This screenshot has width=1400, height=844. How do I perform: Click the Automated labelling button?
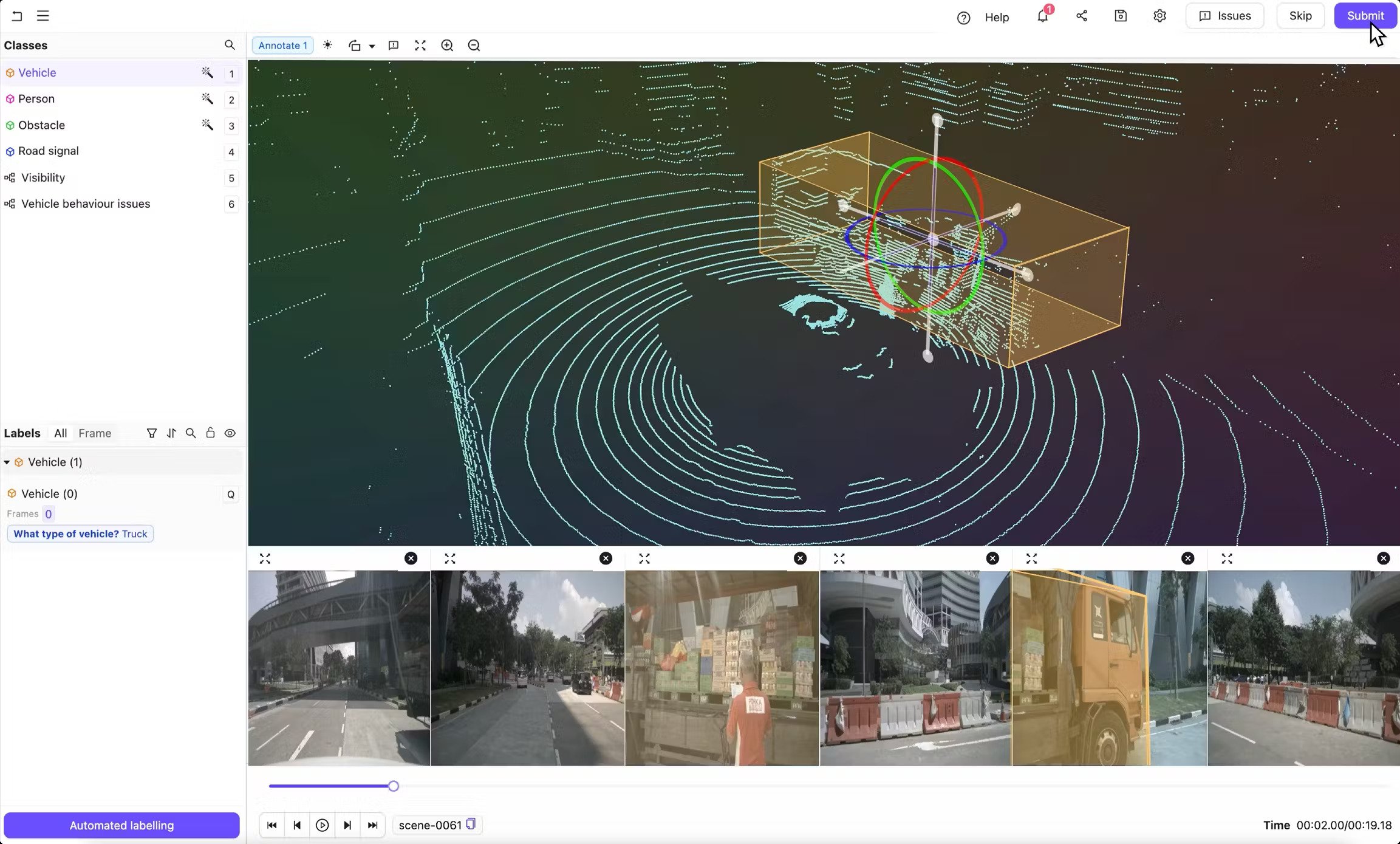[x=121, y=825]
